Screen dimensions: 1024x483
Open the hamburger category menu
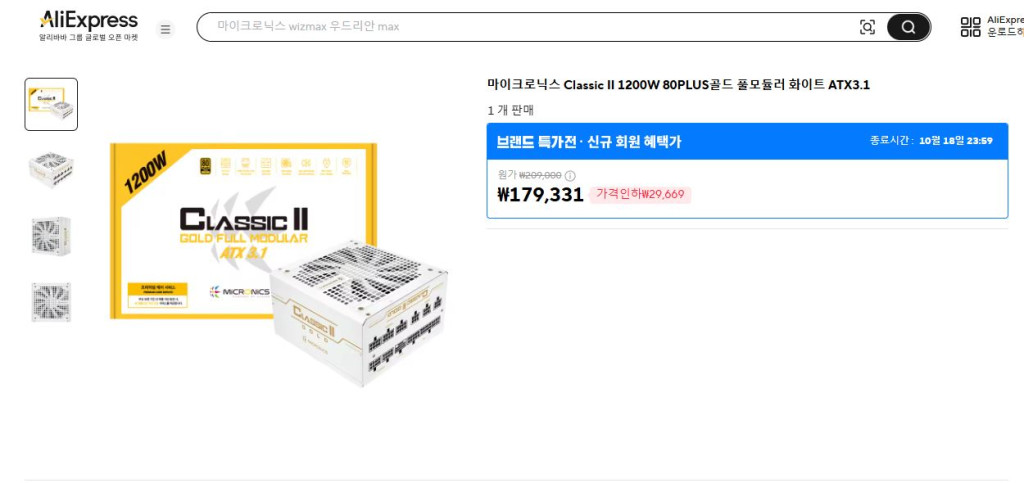pyautogui.click(x=166, y=29)
